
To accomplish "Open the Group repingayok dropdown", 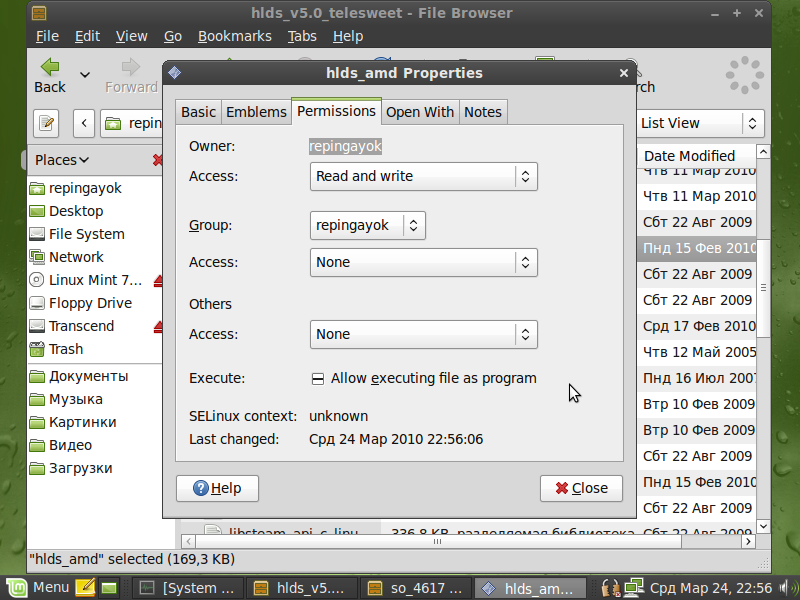I will [x=367, y=226].
